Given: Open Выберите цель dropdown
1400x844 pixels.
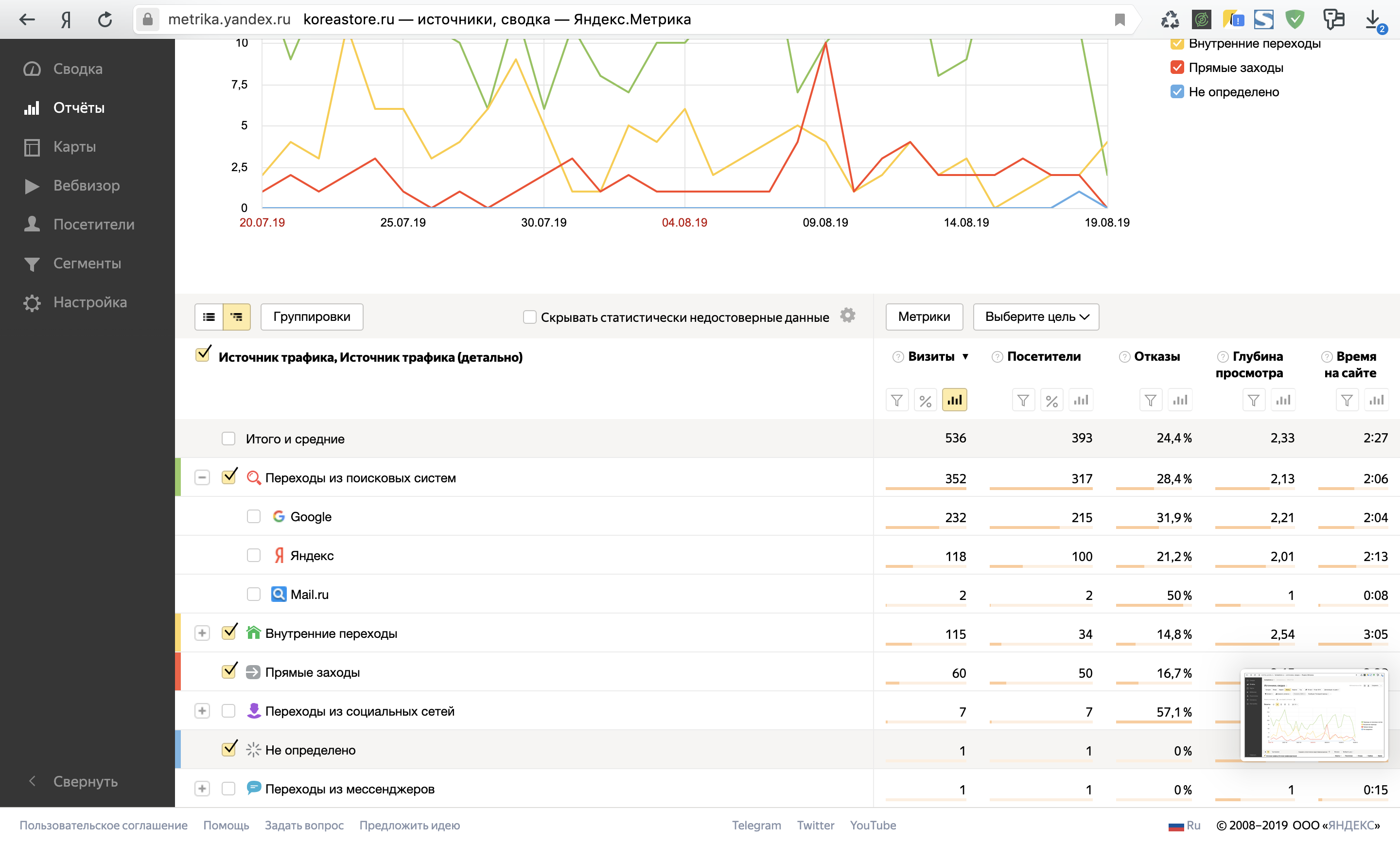Looking at the screenshot, I should (1035, 316).
